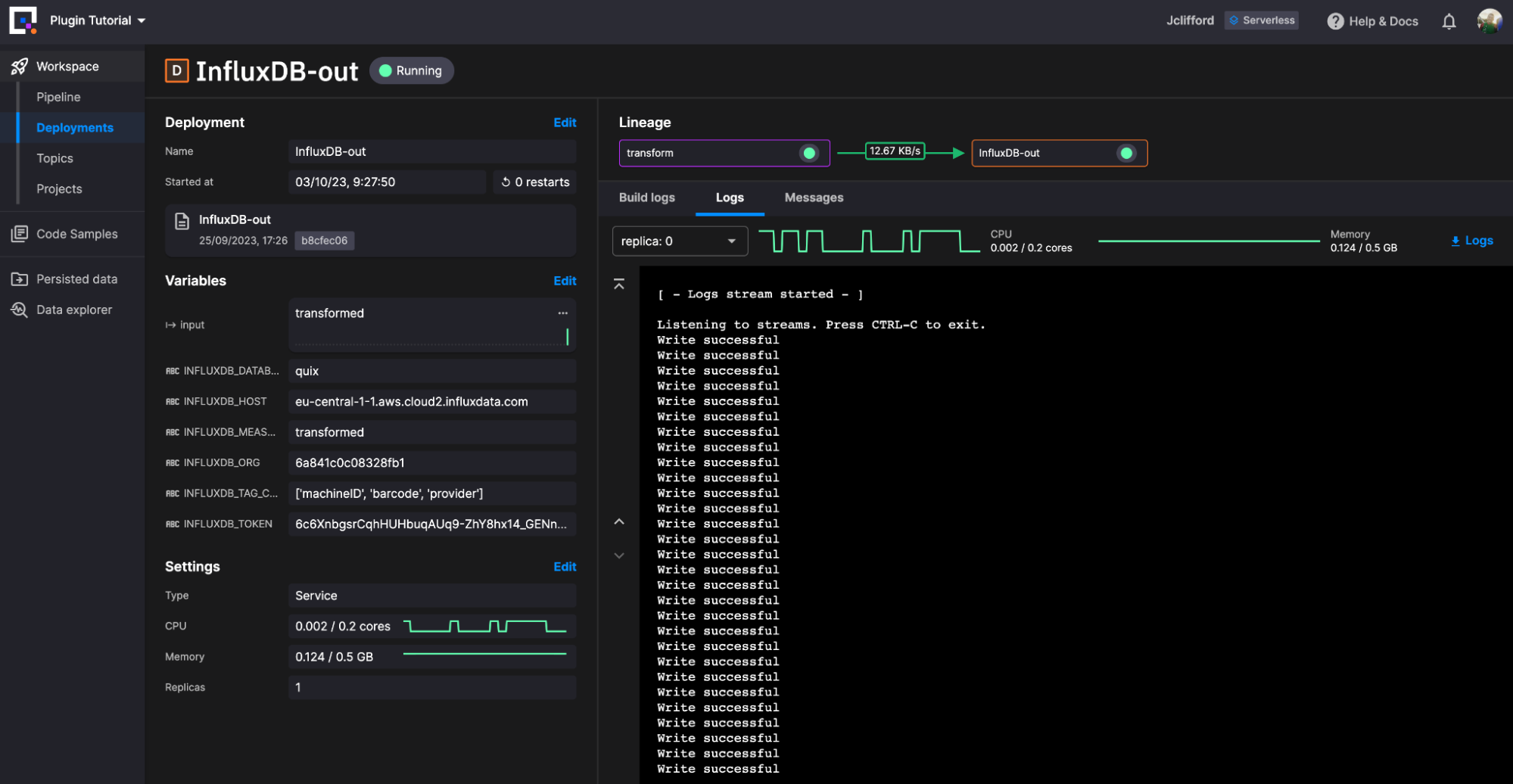This screenshot has height=784, width=1513.
Task: Click the Type field showing Service
Action: coord(432,596)
